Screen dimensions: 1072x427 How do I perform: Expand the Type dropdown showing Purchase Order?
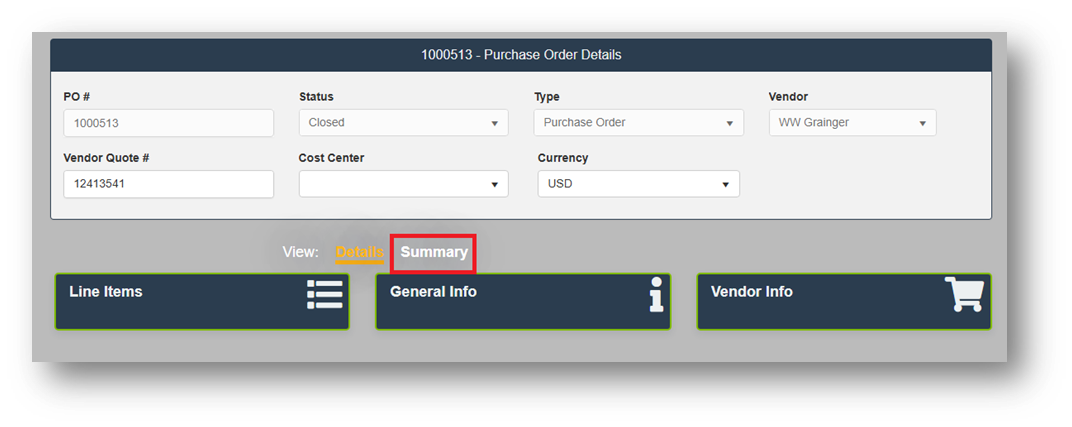(x=638, y=123)
